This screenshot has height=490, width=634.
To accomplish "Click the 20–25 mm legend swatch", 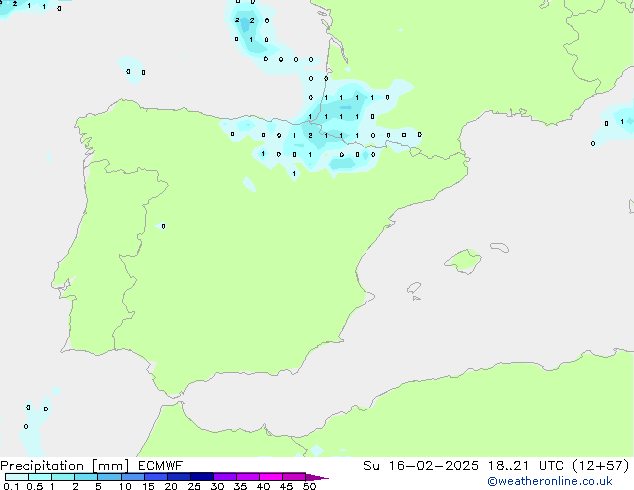I will click(x=178, y=477).
